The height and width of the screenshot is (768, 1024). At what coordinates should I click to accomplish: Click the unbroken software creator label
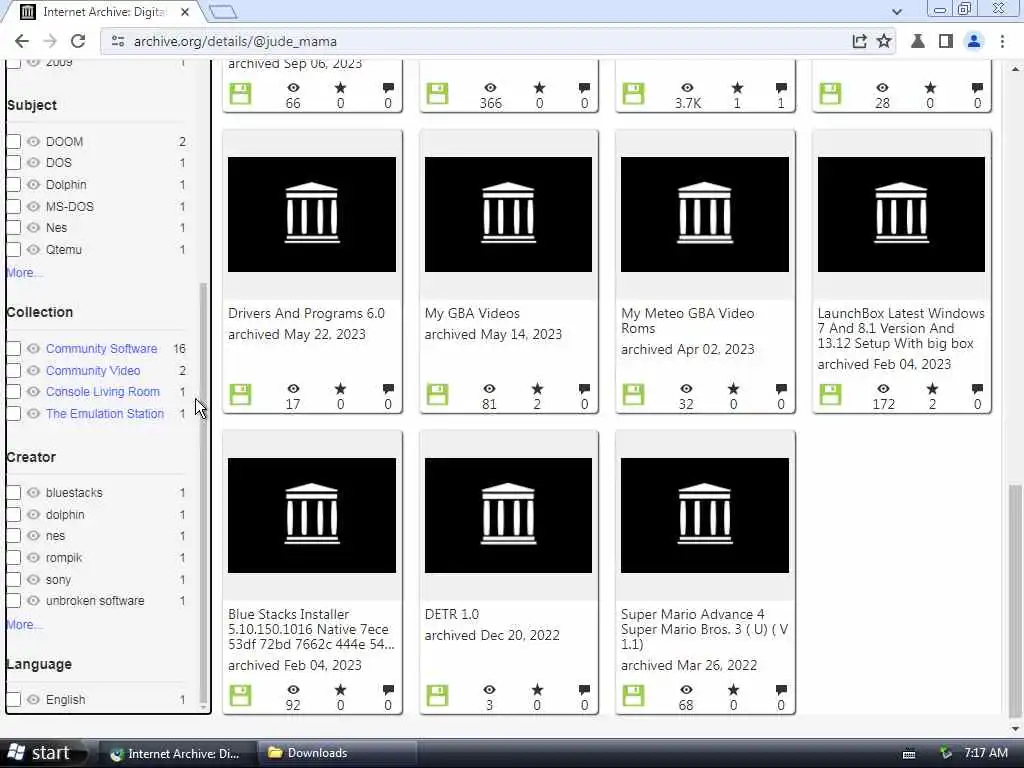pos(95,601)
